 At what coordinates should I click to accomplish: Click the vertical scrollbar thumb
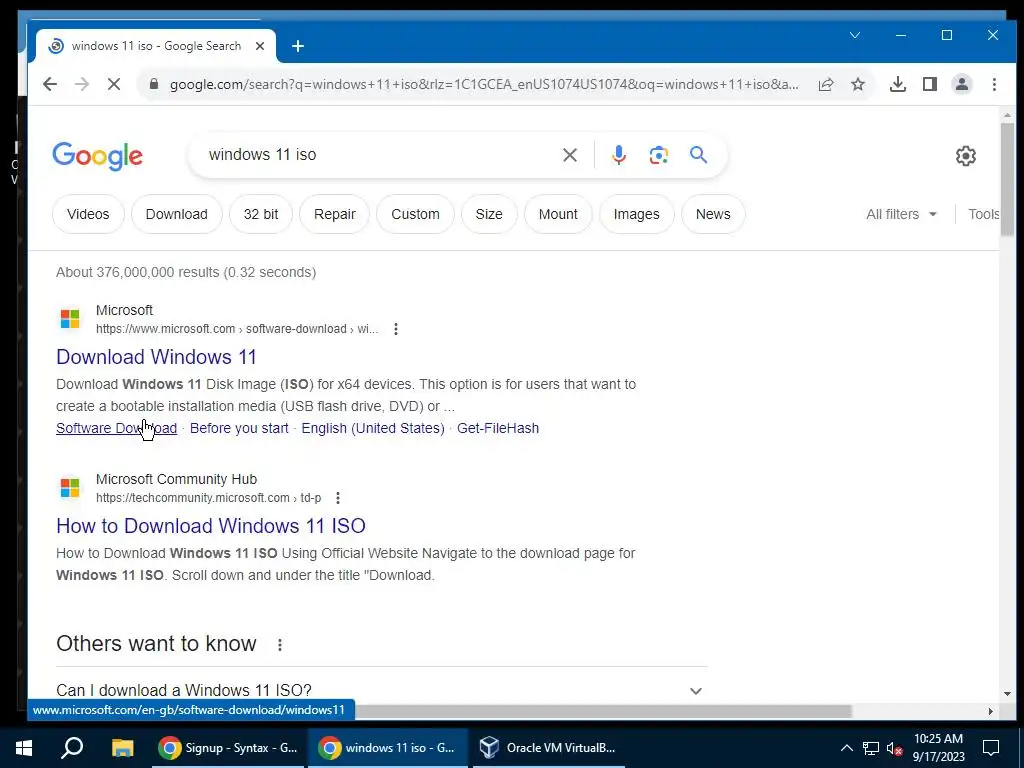(x=1007, y=180)
